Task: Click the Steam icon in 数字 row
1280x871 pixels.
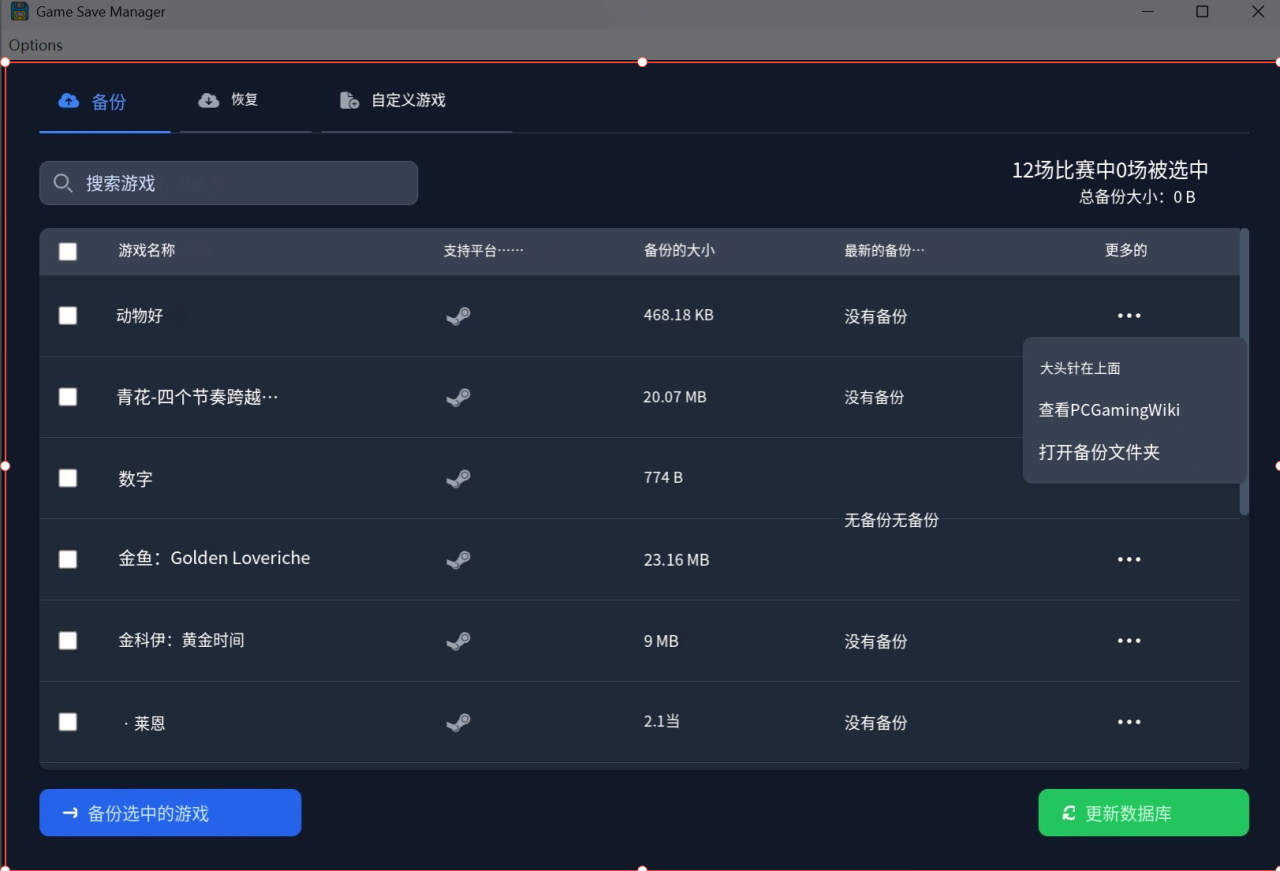Action: [458, 479]
